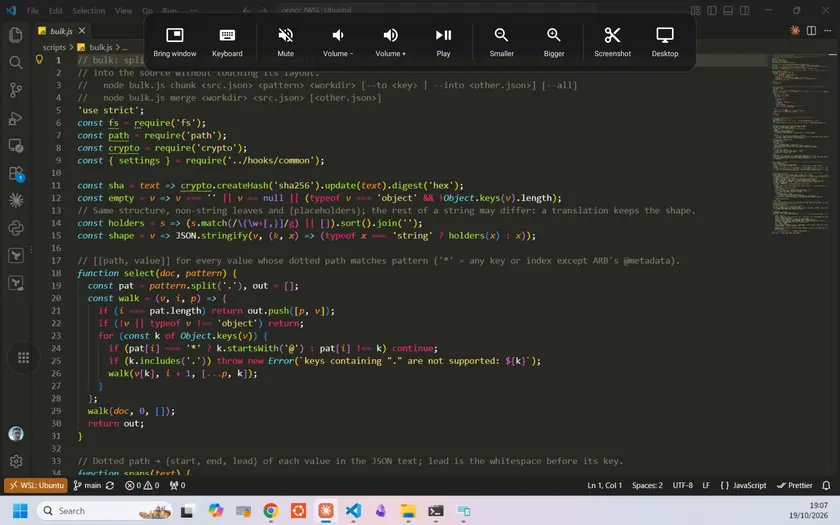The height and width of the screenshot is (525, 840).
Task: Raise volume with Volume + button
Action: click(x=391, y=42)
